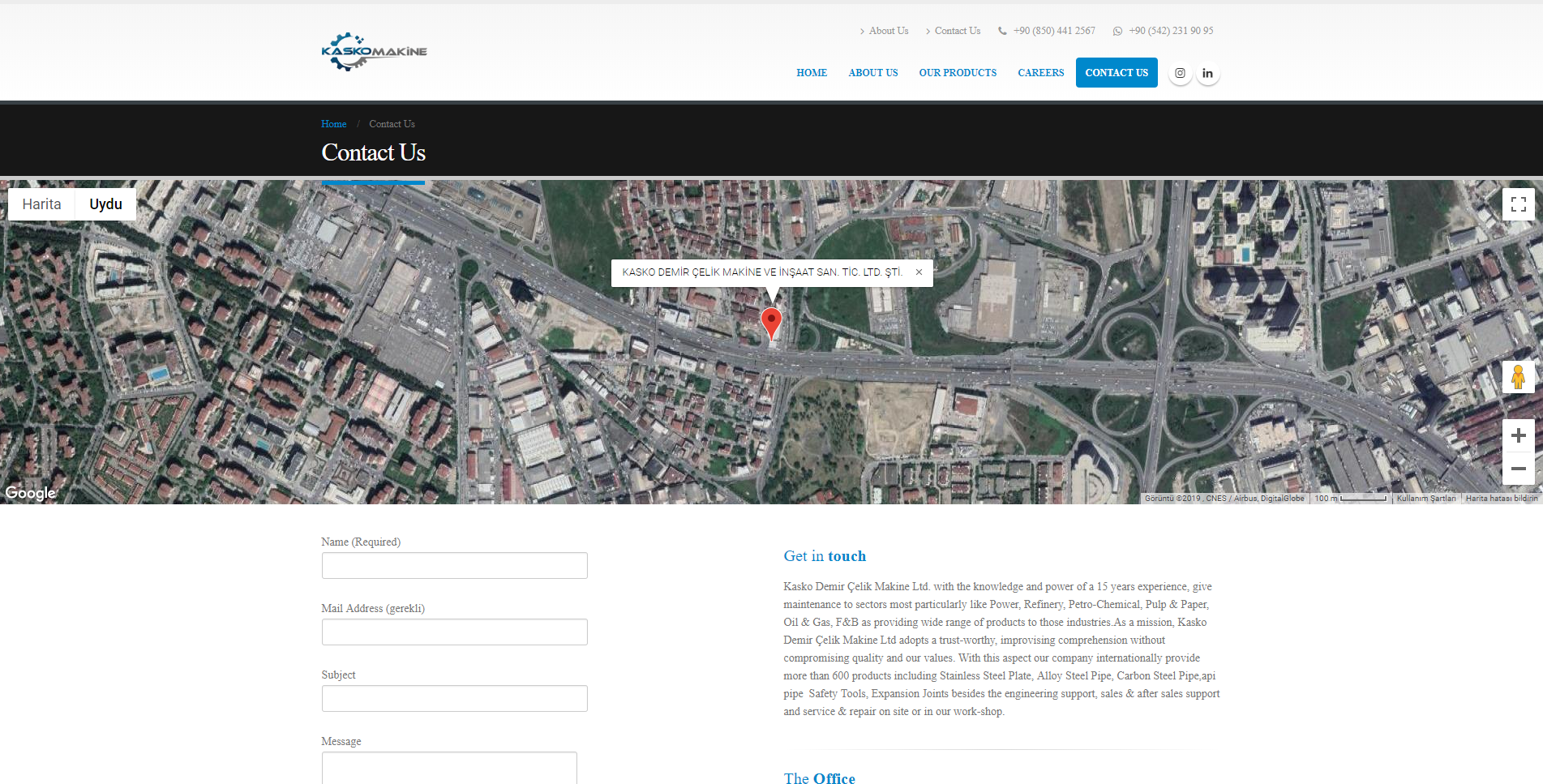
Task: Open CAREERS menu item
Action: pos(1041,73)
